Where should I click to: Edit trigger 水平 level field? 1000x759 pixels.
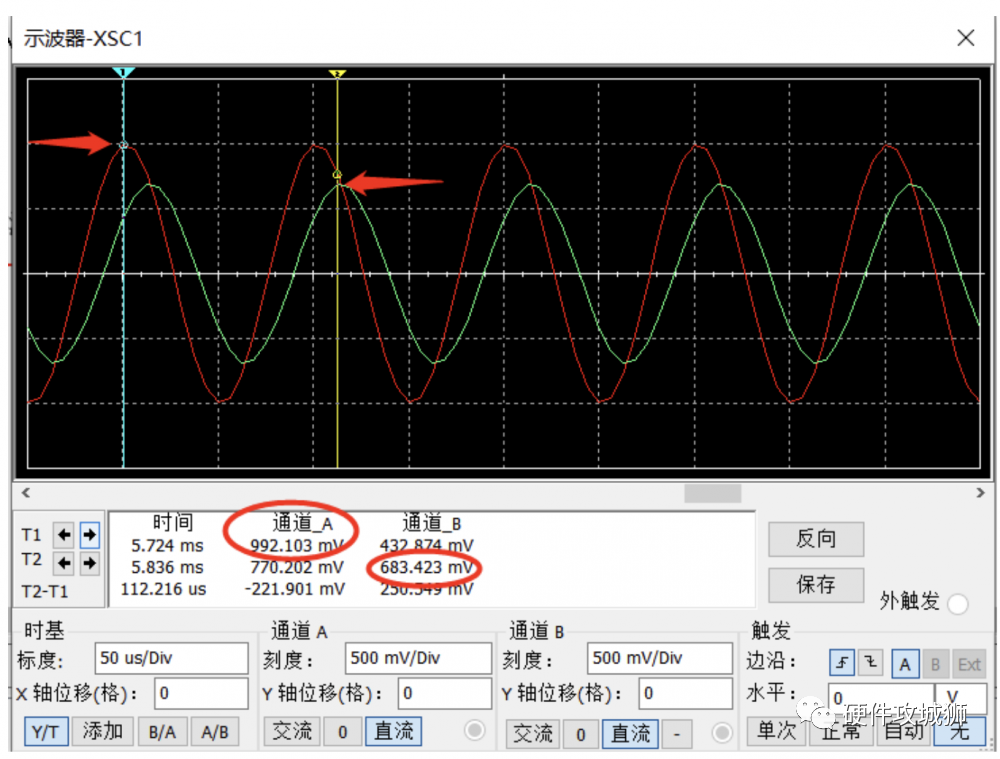[881, 696]
